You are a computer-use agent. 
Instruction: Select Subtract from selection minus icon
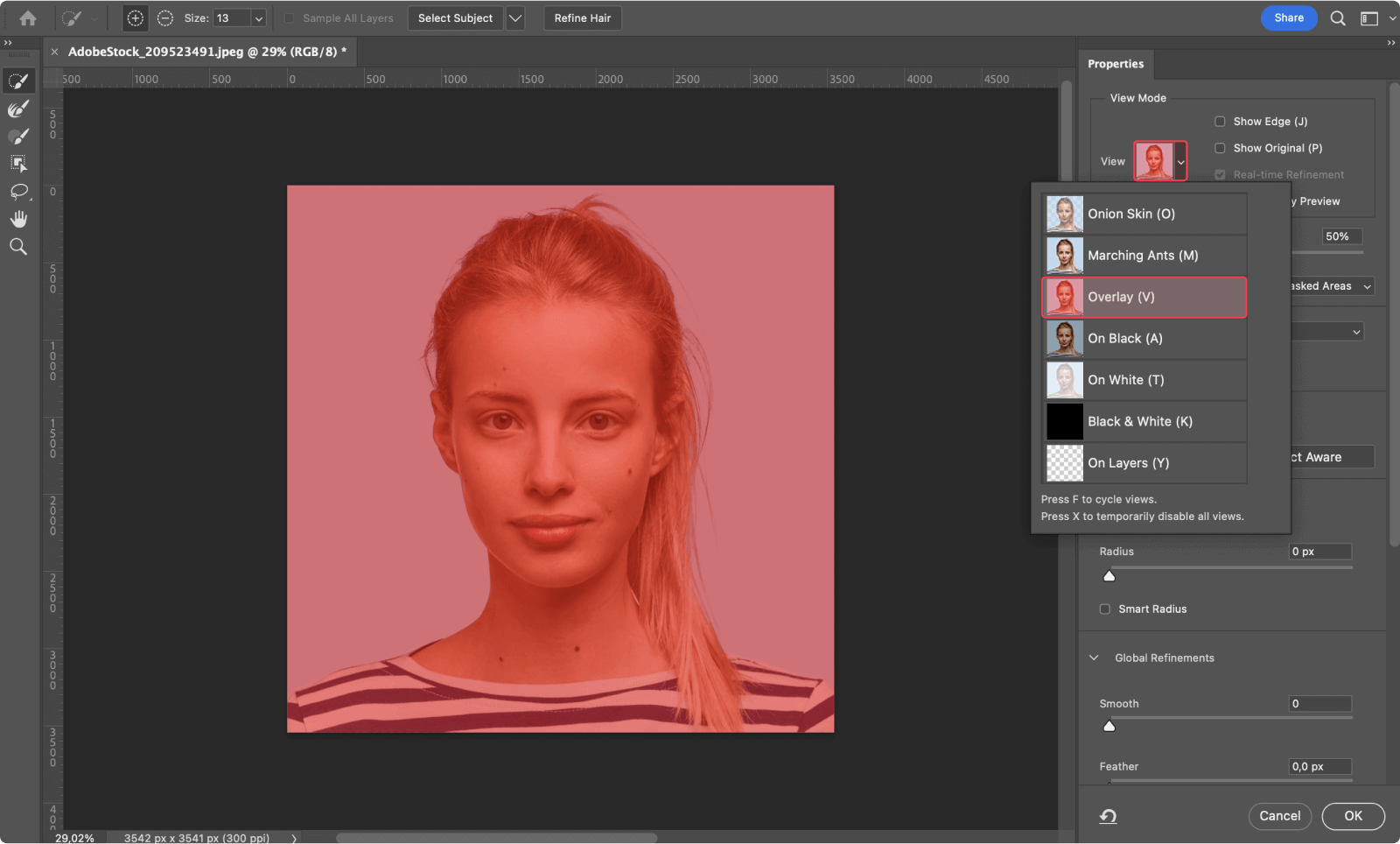[164, 18]
